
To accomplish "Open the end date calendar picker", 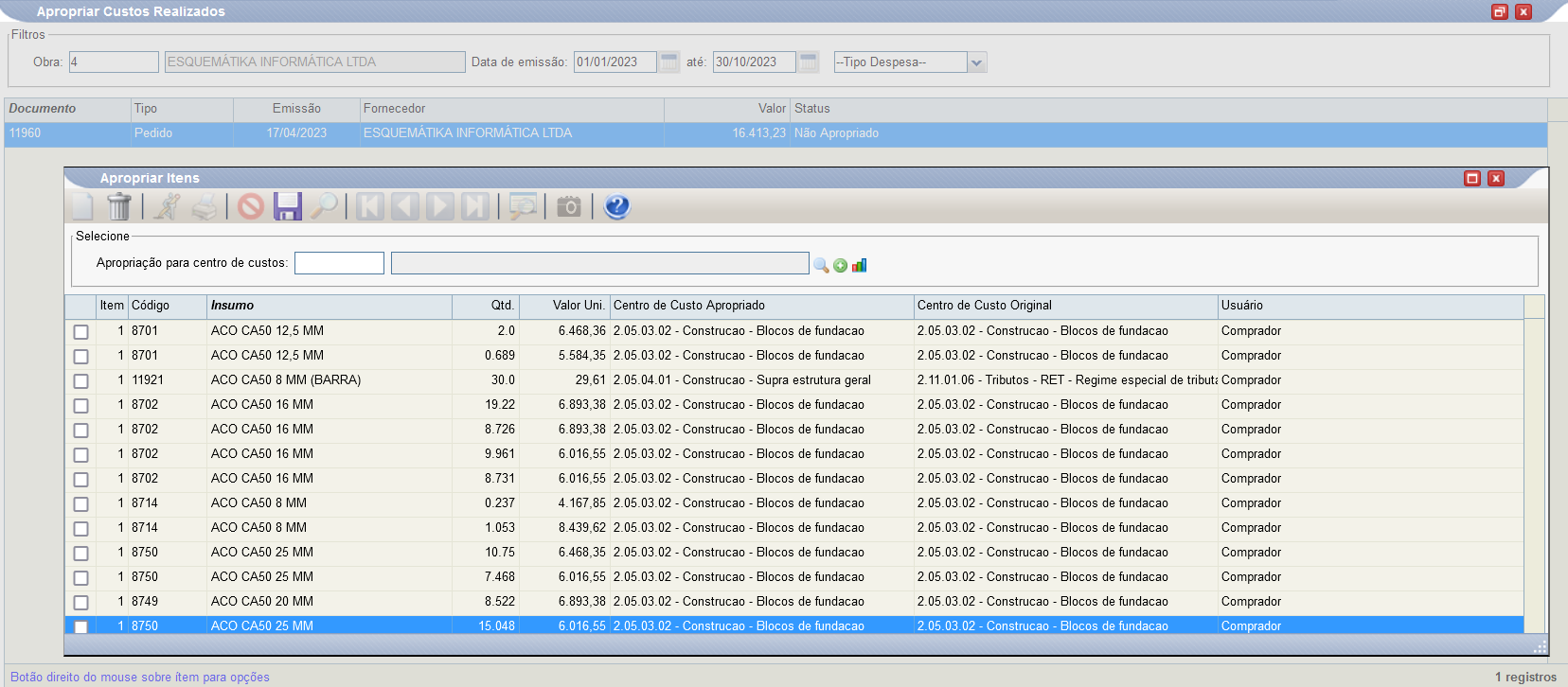I will tap(809, 62).
